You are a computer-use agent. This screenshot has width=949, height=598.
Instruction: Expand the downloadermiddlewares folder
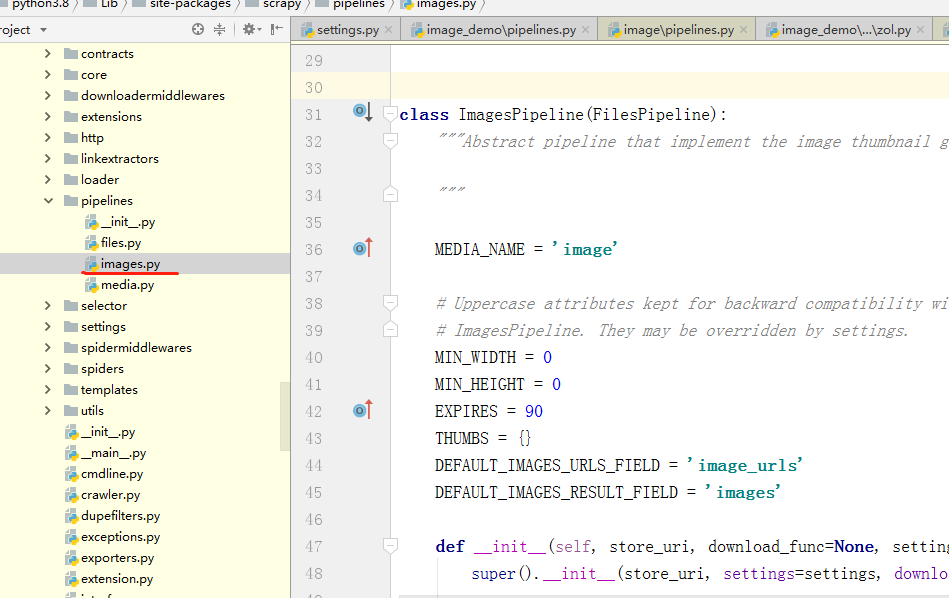tap(48, 96)
